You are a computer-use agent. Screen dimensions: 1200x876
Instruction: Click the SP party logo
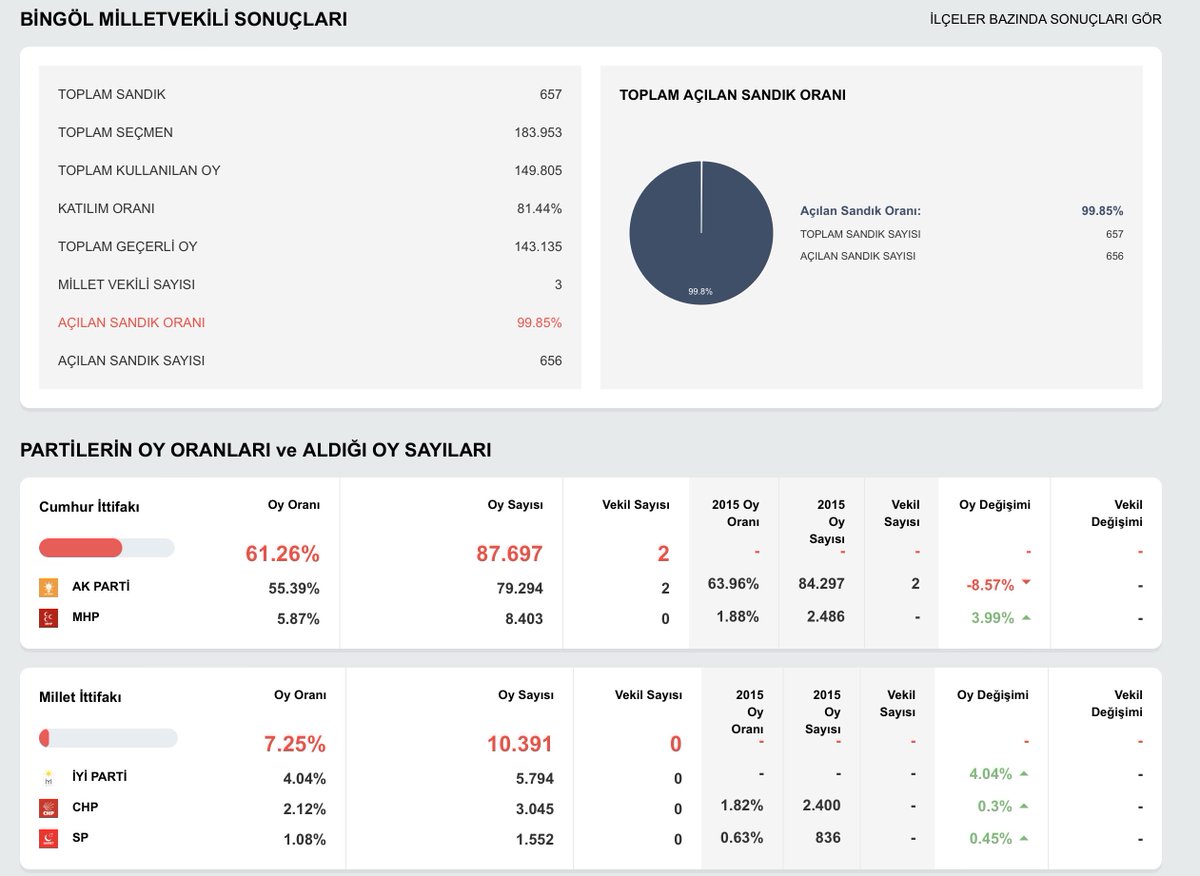coord(48,839)
